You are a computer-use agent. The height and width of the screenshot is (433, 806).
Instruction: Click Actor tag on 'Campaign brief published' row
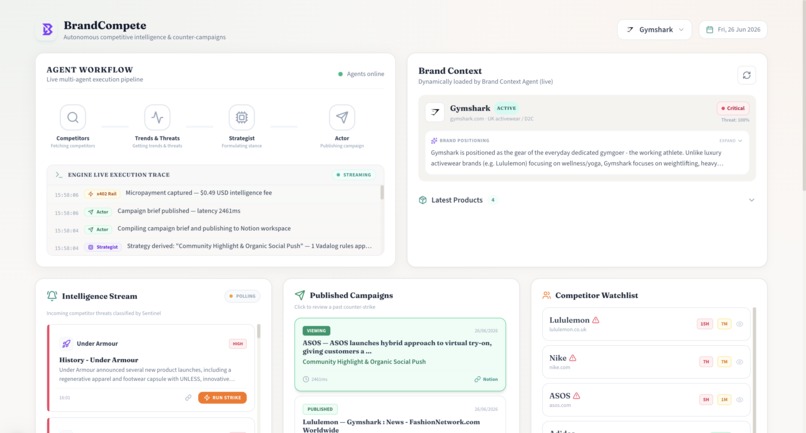98,212
